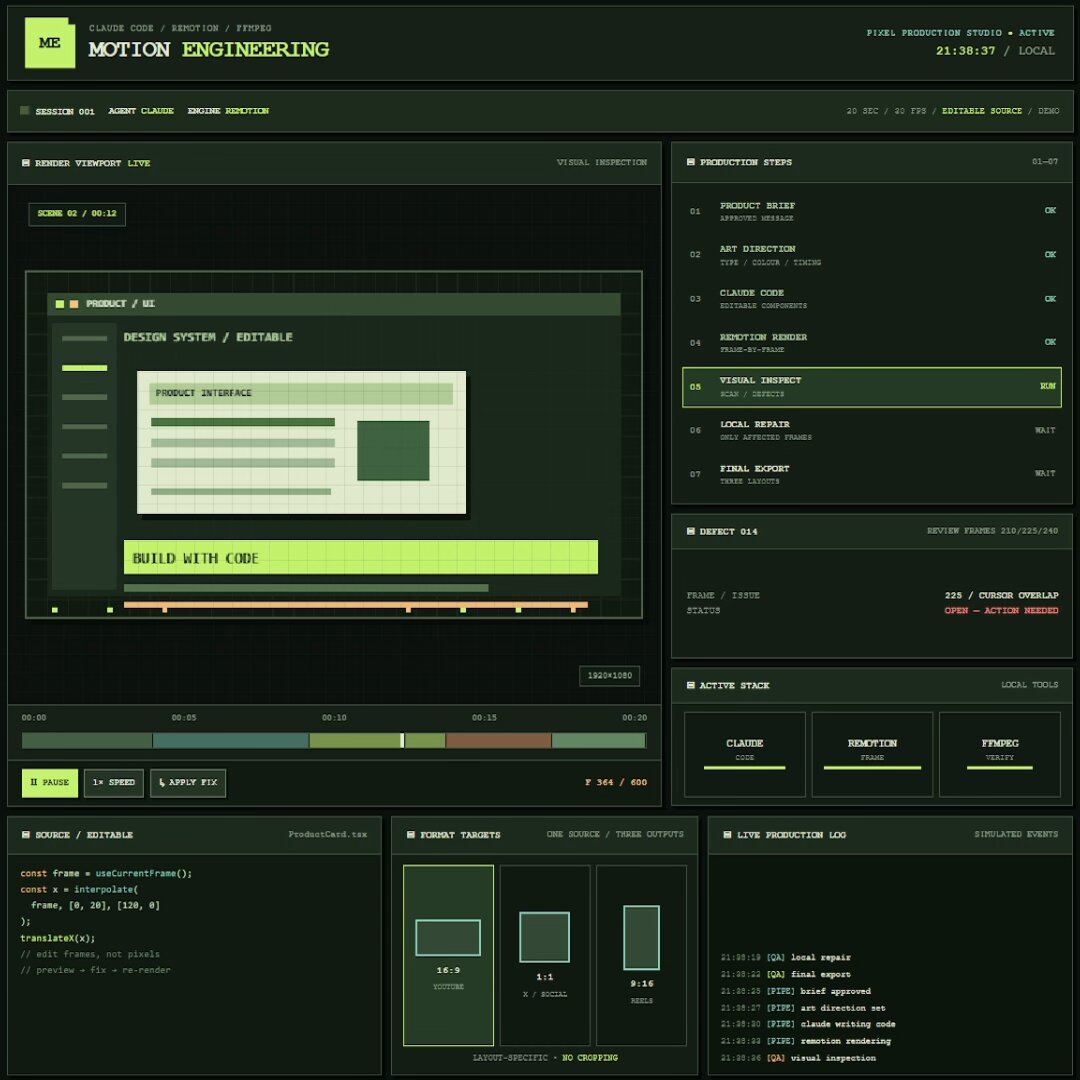Click the Format Targets panel icon

pos(411,835)
